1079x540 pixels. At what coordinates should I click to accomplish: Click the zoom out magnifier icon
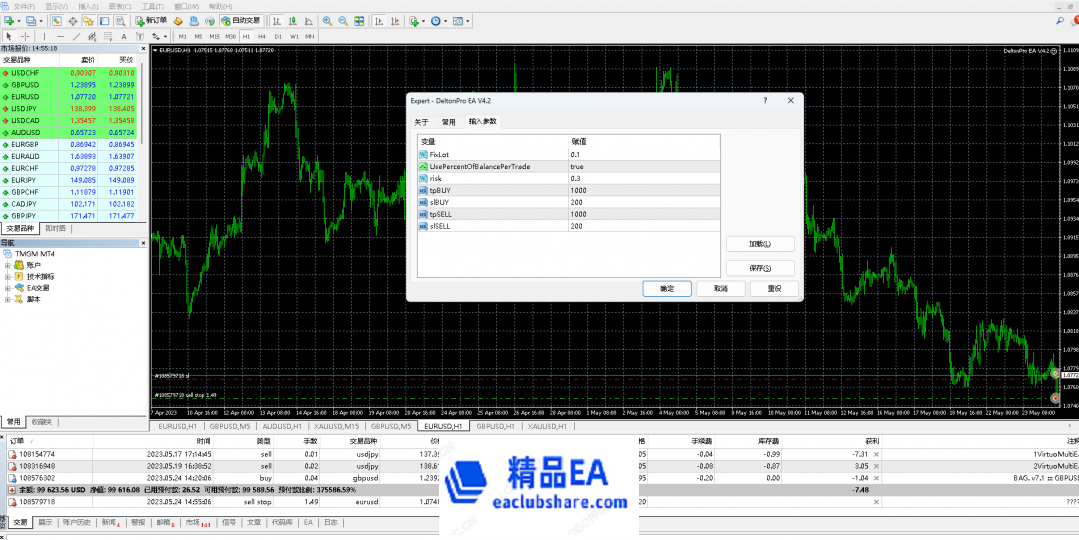[343, 20]
